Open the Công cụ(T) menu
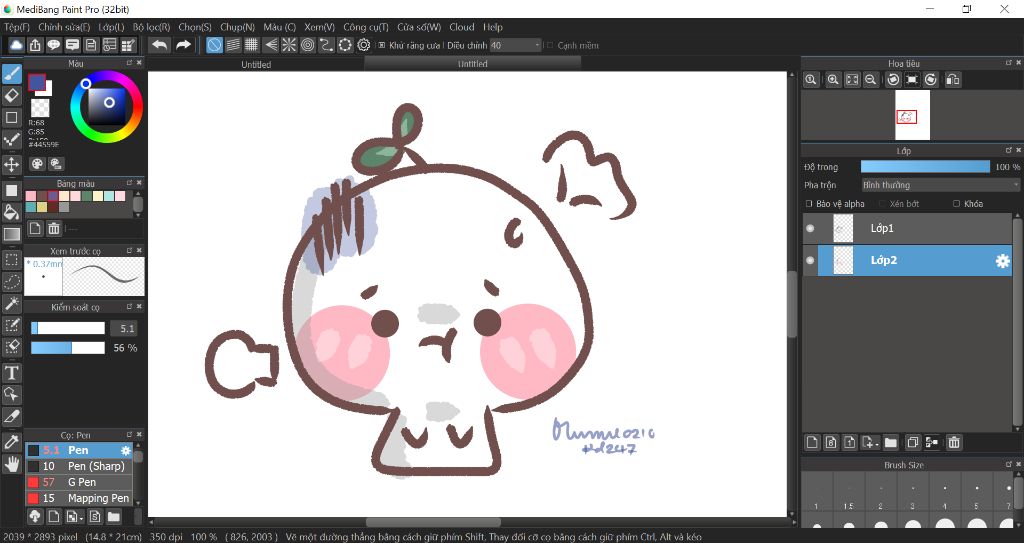This screenshot has width=1024, height=543. click(365, 27)
